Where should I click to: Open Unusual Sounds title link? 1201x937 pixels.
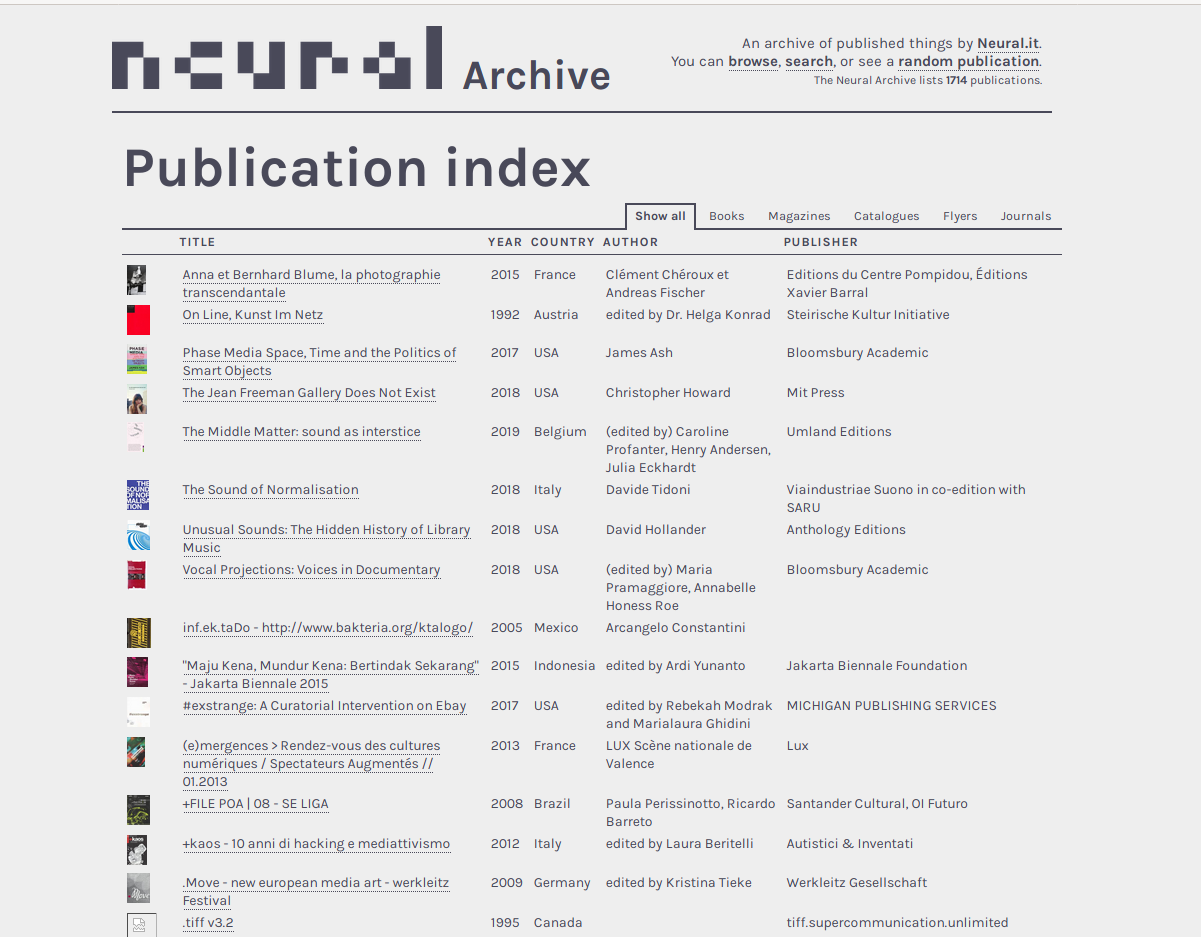click(x=326, y=539)
